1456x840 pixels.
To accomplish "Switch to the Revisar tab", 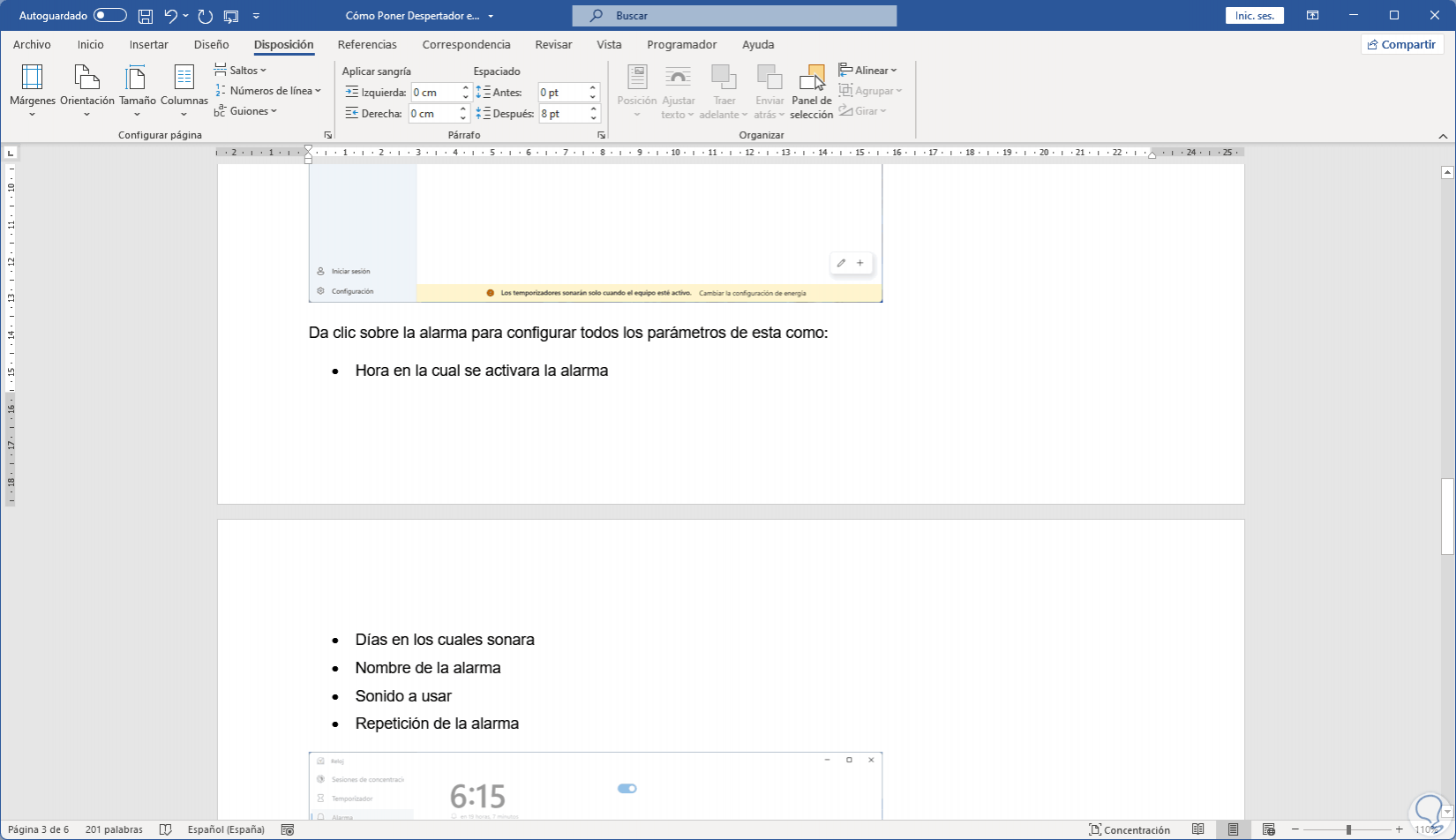I will pos(553,44).
